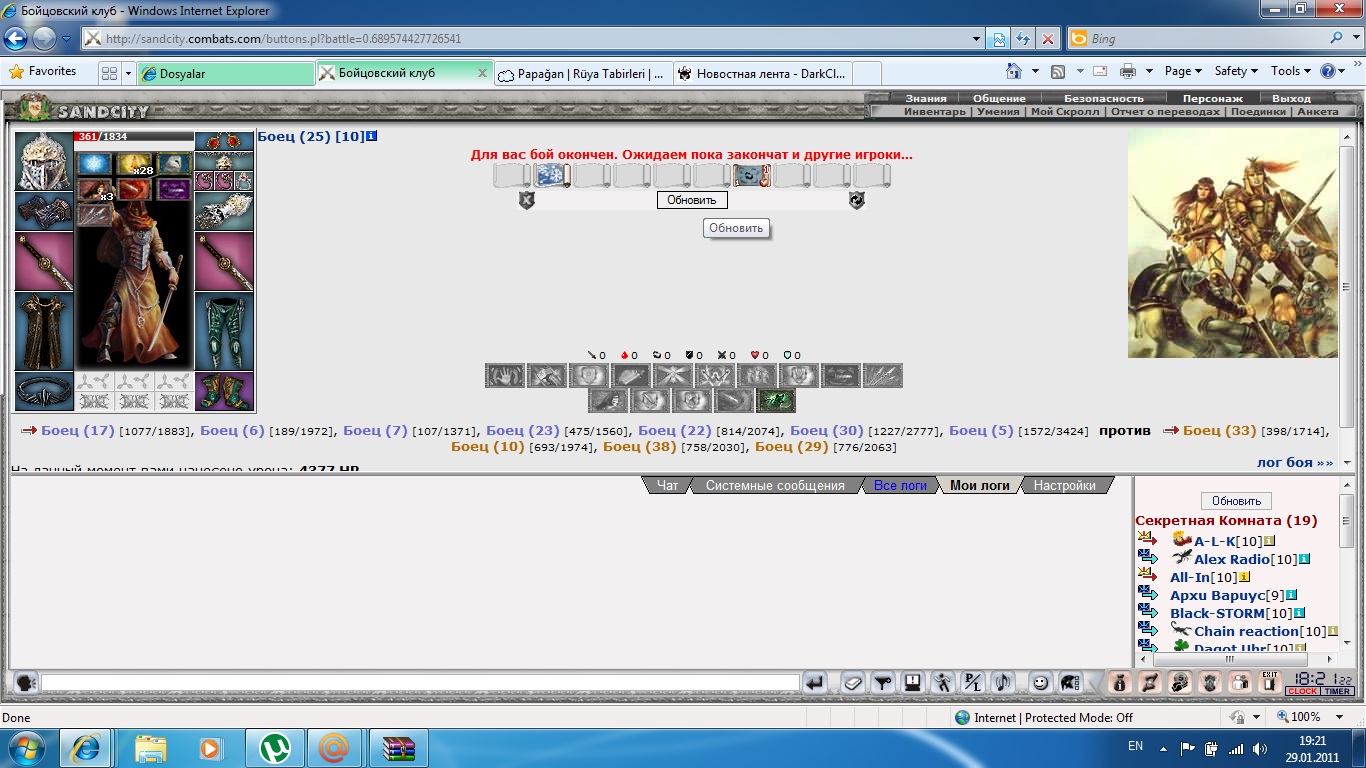Click Обновить button above player list
1366x768 pixels.
pos(1236,501)
